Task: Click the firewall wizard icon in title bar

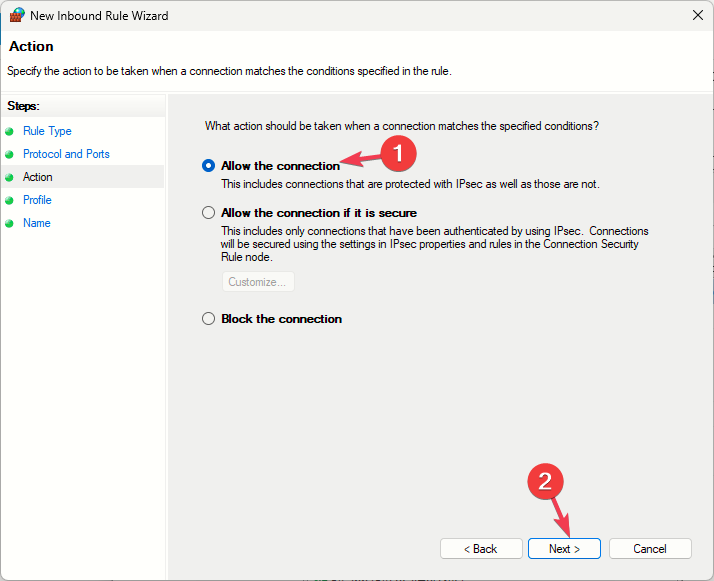Action: (x=17, y=15)
